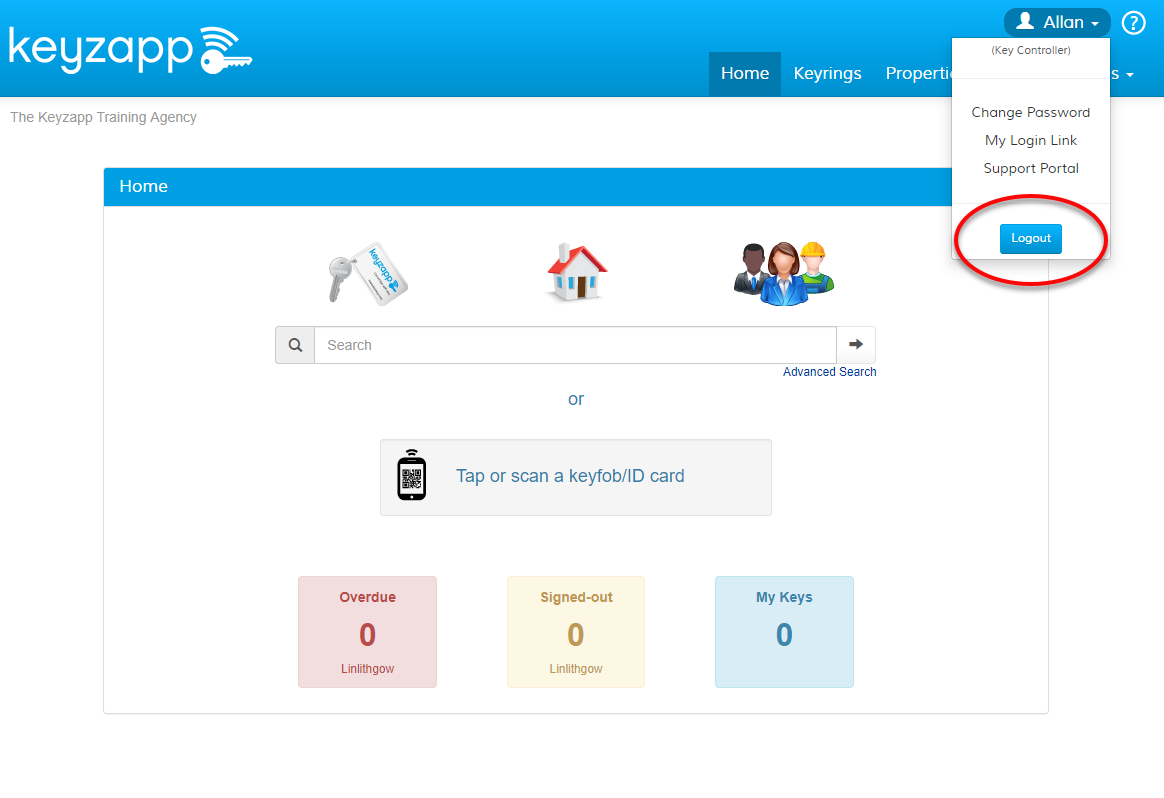Click the Home panel heading
The height and width of the screenshot is (798, 1164).
pos(143,186)
